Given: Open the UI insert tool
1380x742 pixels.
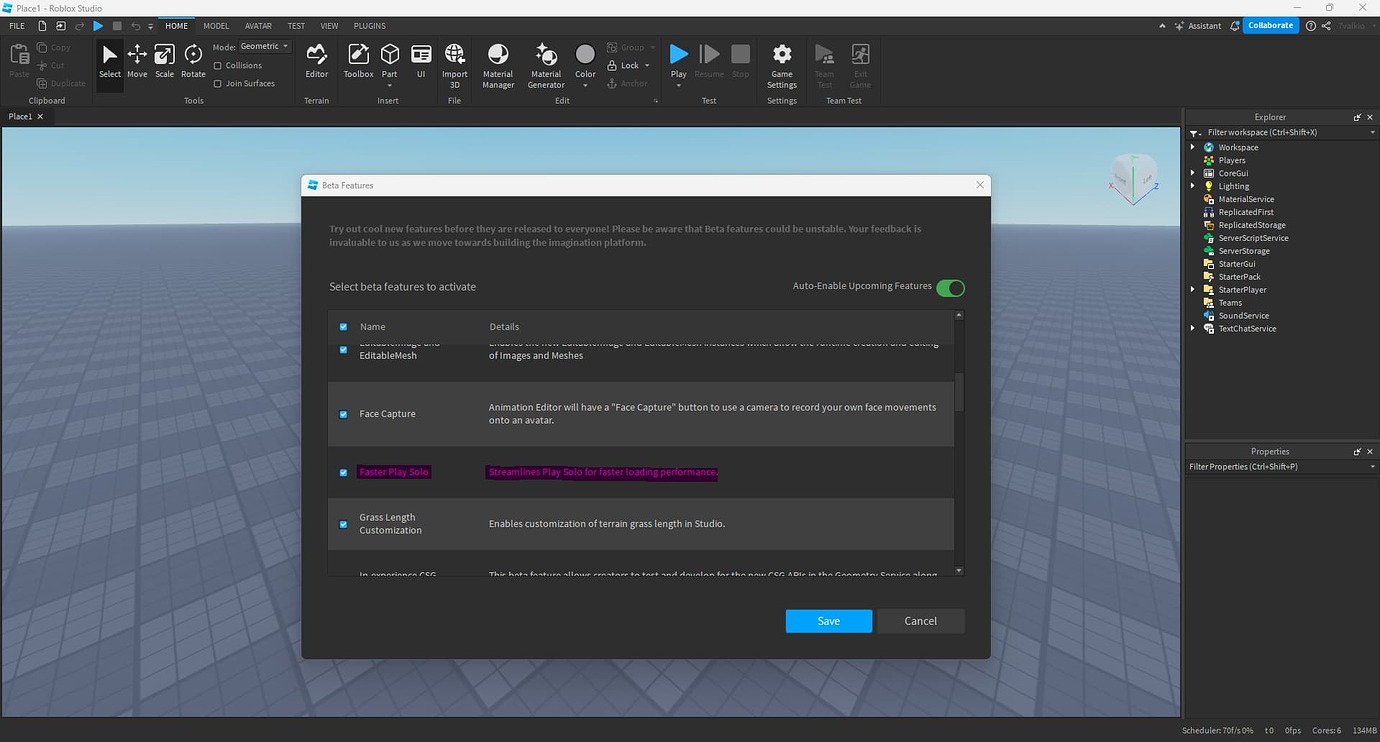Looking at the screenshot, I should click(x=421, y=61).
